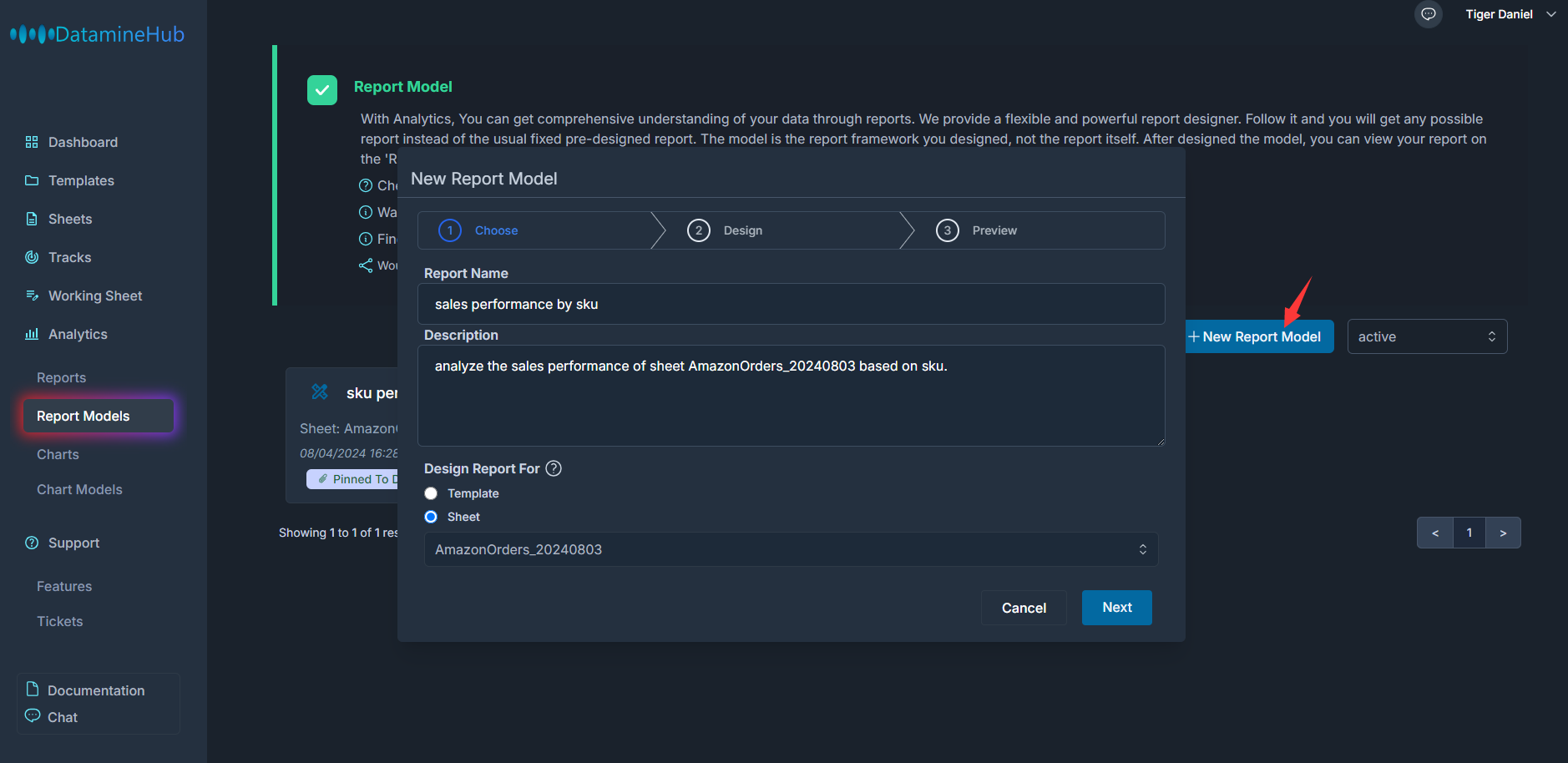Open Sheets in the sidebar
This screenshot has height=763, width=1568.
point(70,219)
